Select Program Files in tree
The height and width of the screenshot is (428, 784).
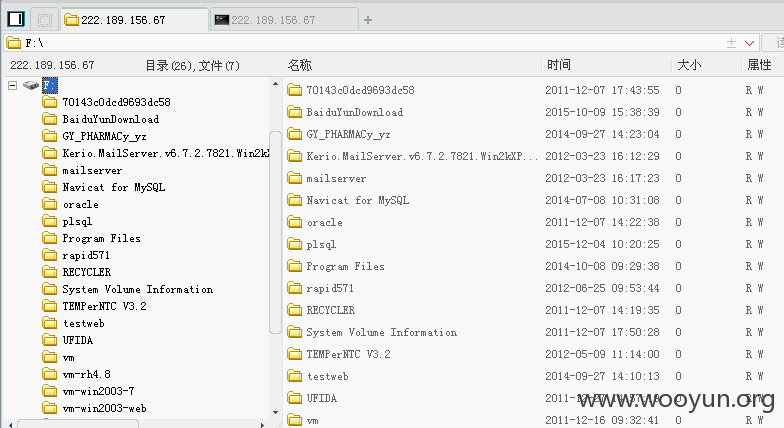click(101, 238)
